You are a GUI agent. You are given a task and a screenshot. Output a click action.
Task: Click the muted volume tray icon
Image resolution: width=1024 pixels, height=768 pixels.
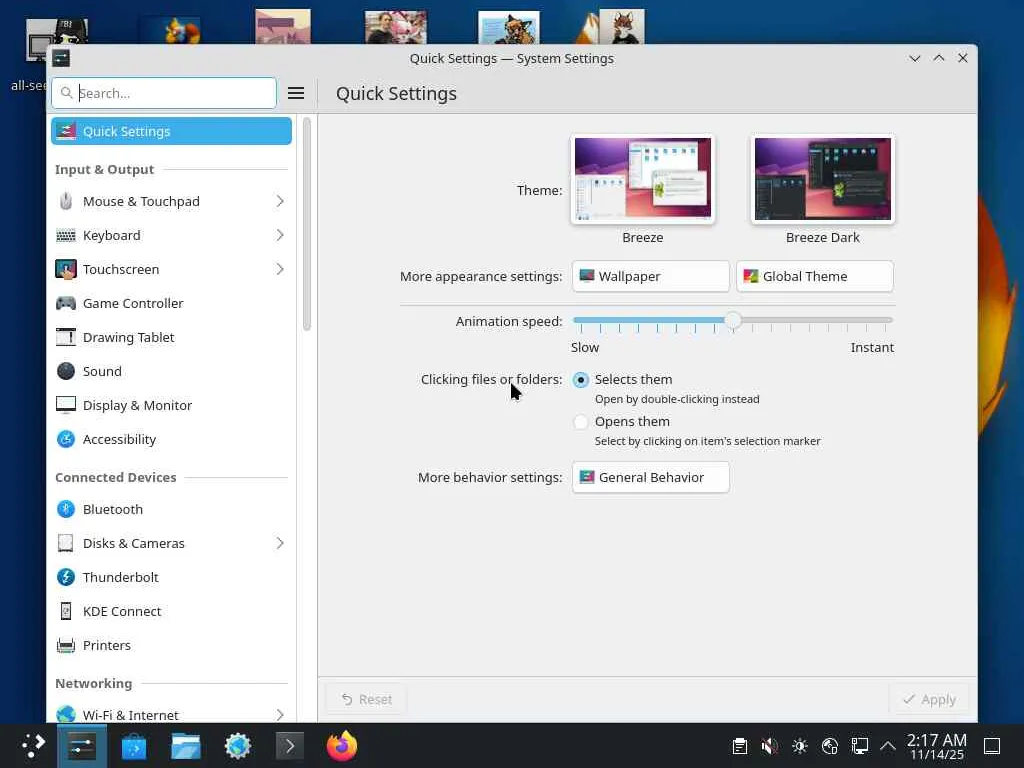pyautogui.click(x=769, y=745)
